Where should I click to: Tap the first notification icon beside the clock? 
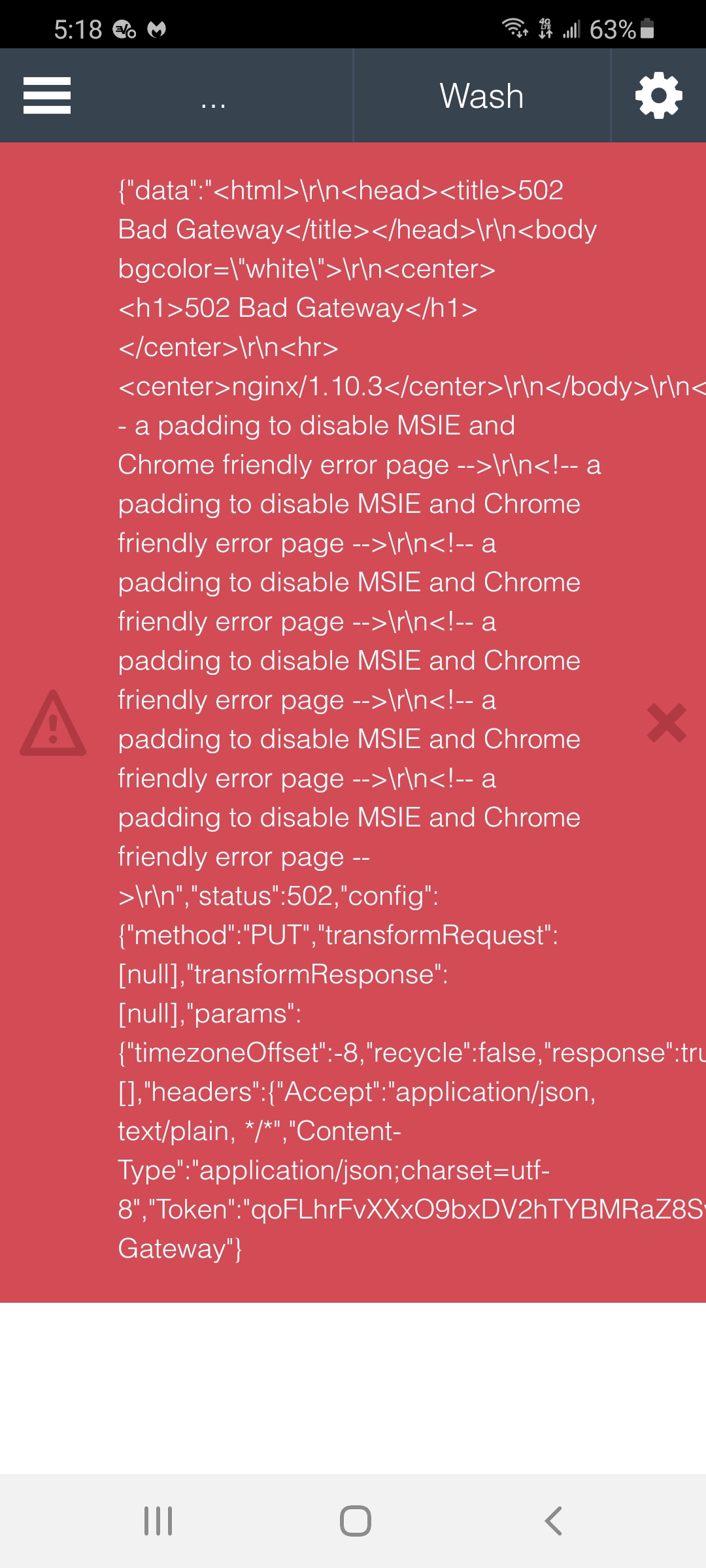124,29
